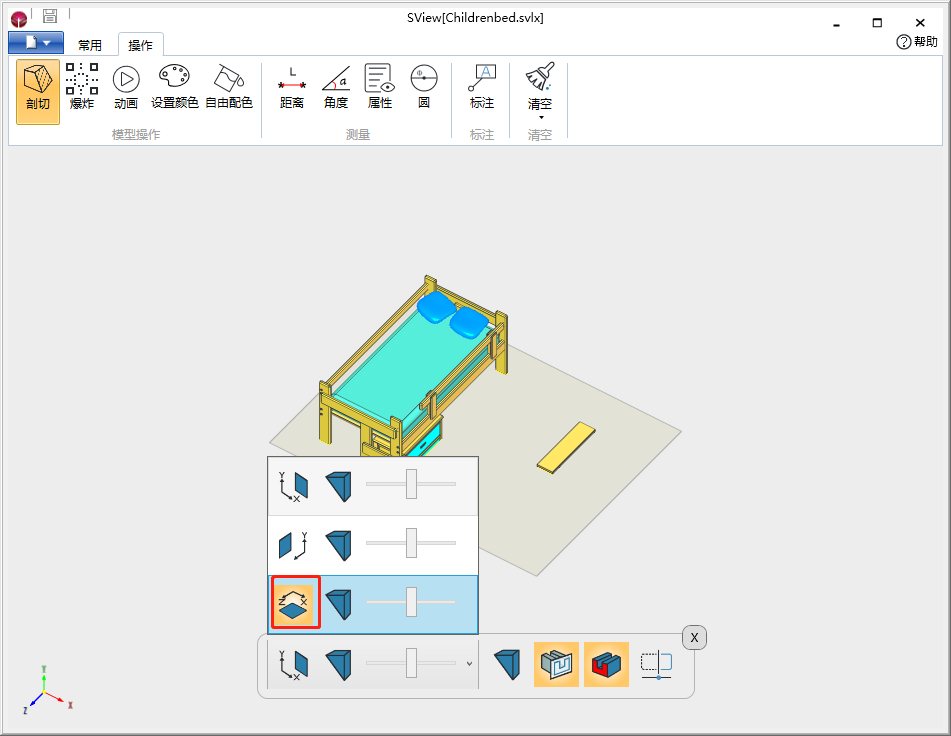Select the 自由配色 paint bucket tool
The height and width of the screenshot is (736, 951).
pos(229,86)
